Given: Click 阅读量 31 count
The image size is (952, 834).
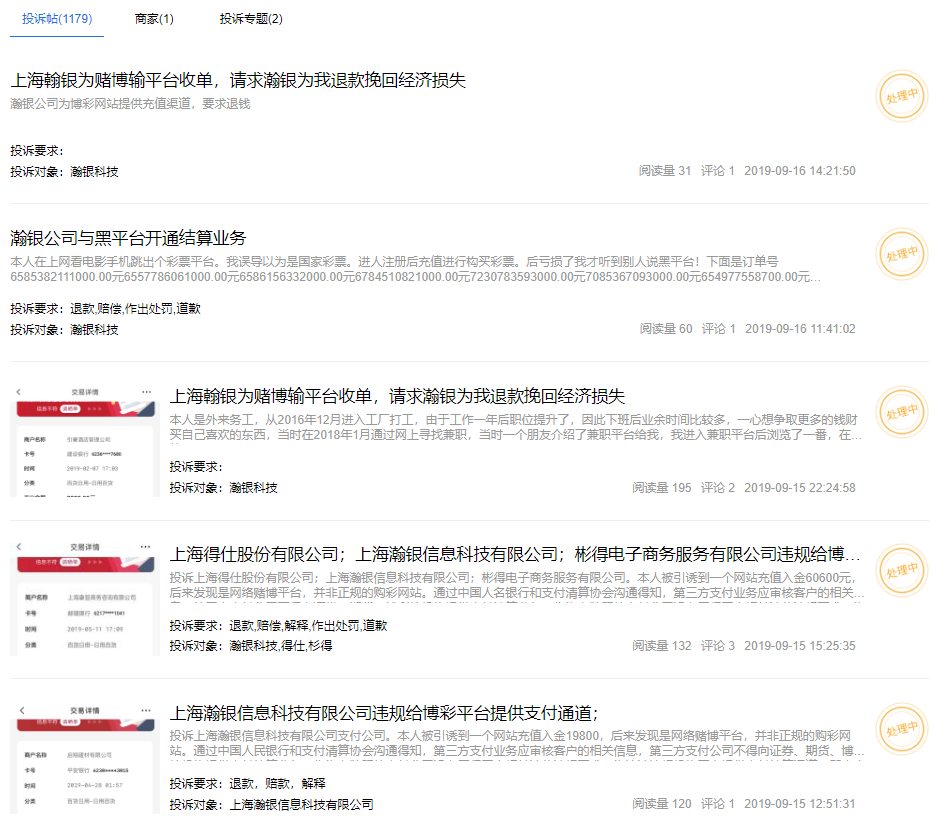Looking at the screenshot, I should (665, 171).
